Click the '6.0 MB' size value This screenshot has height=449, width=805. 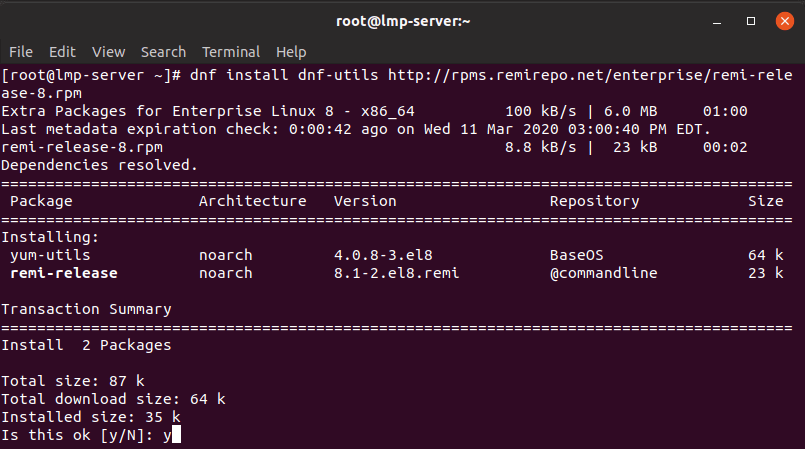[x=630, y=111]
